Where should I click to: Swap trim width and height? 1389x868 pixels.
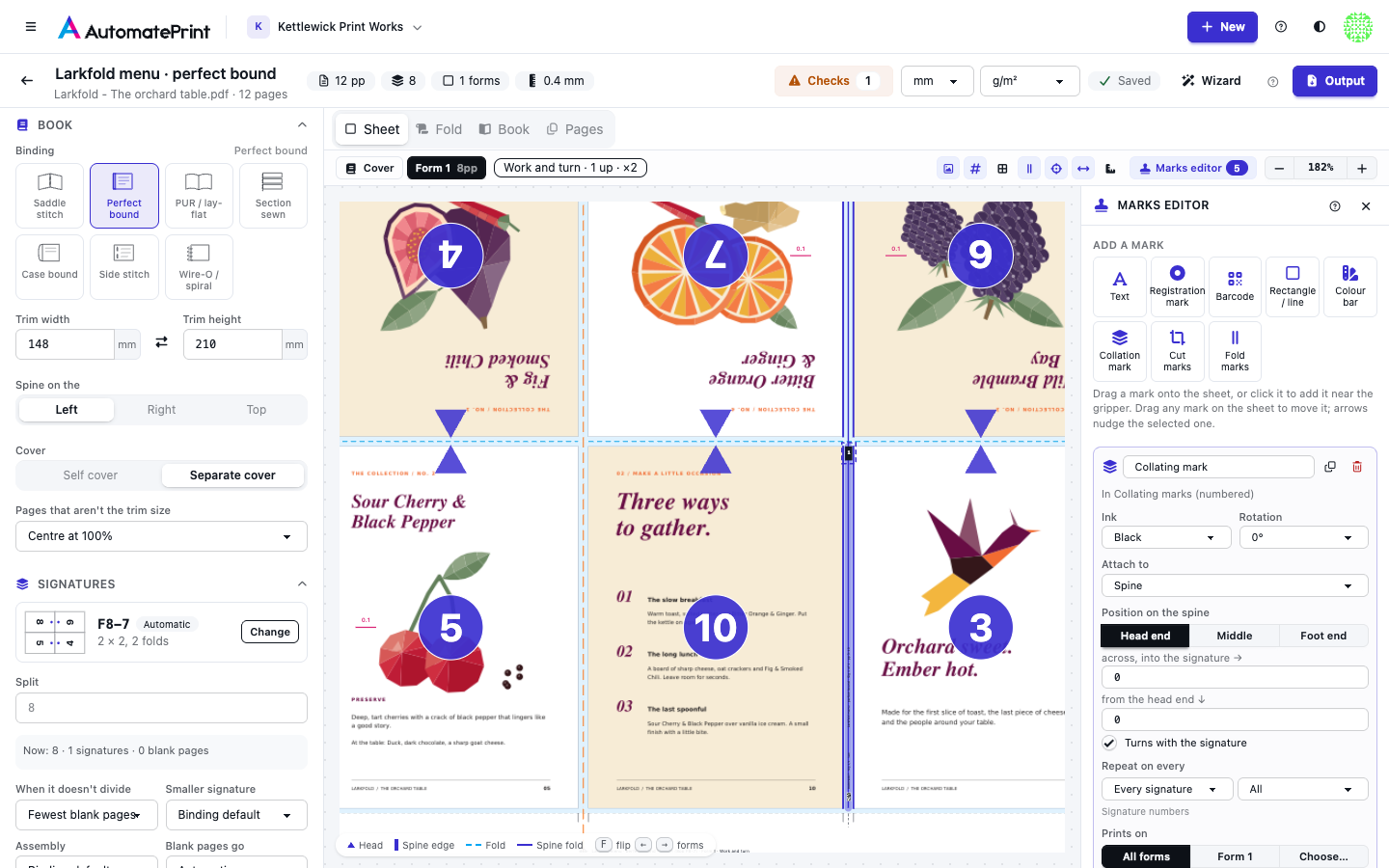point(162,342)
